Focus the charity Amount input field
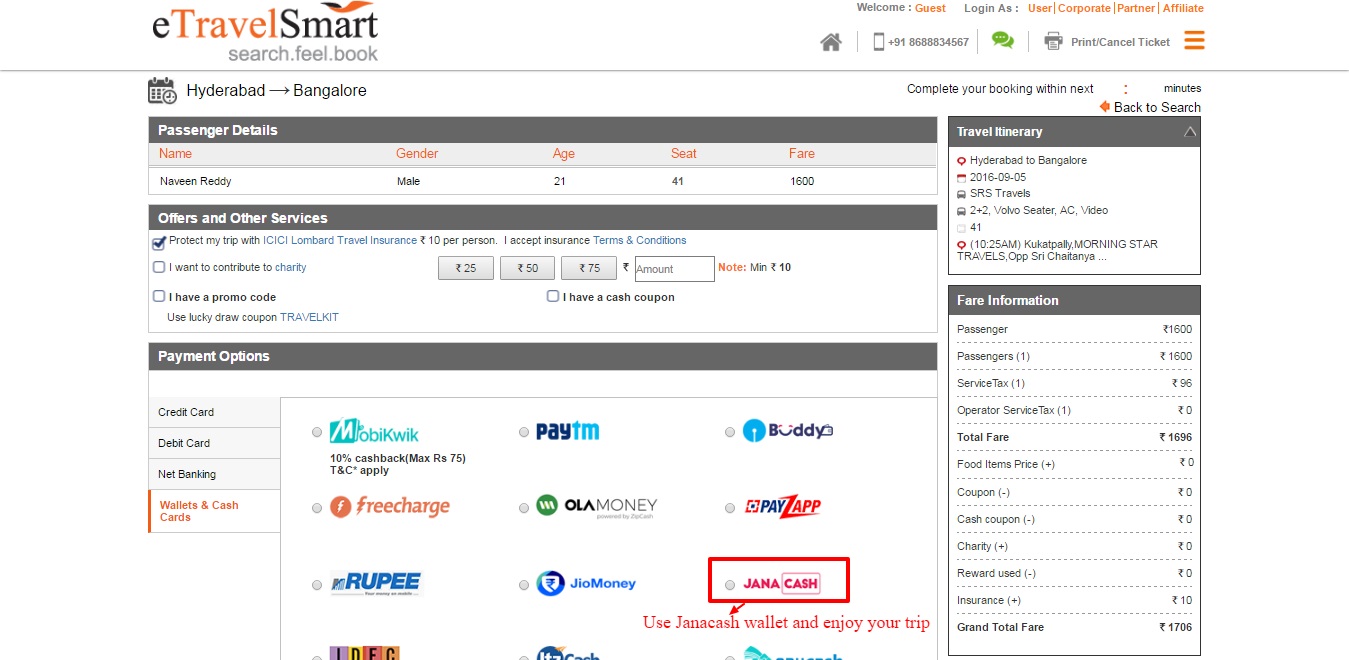This screenshot has height=660, width=1349. (x=674, y=269)
